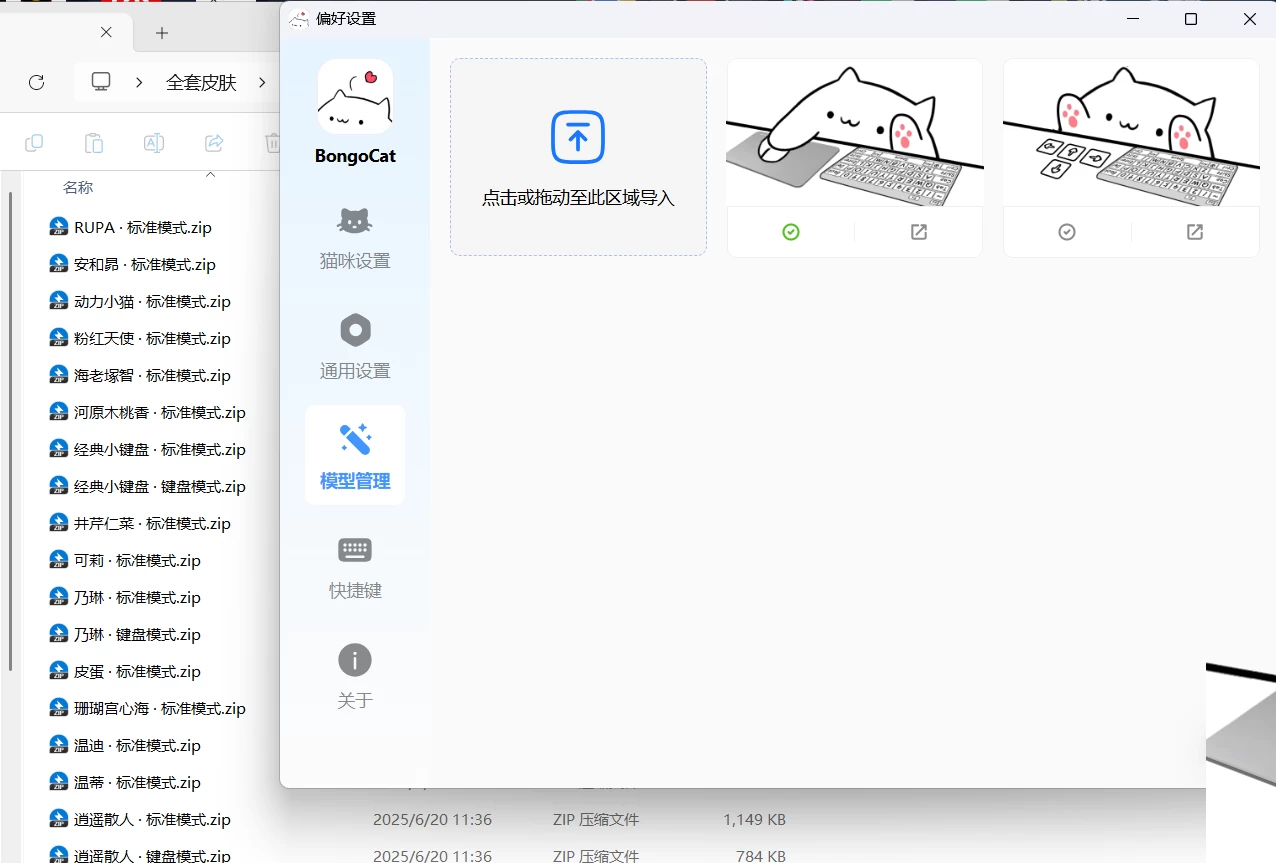Image resolution: width=1276 pixels, height=863 pixels.
Task: Open the 快捷键 shortcuts section
Action: [x=355, y=569]
